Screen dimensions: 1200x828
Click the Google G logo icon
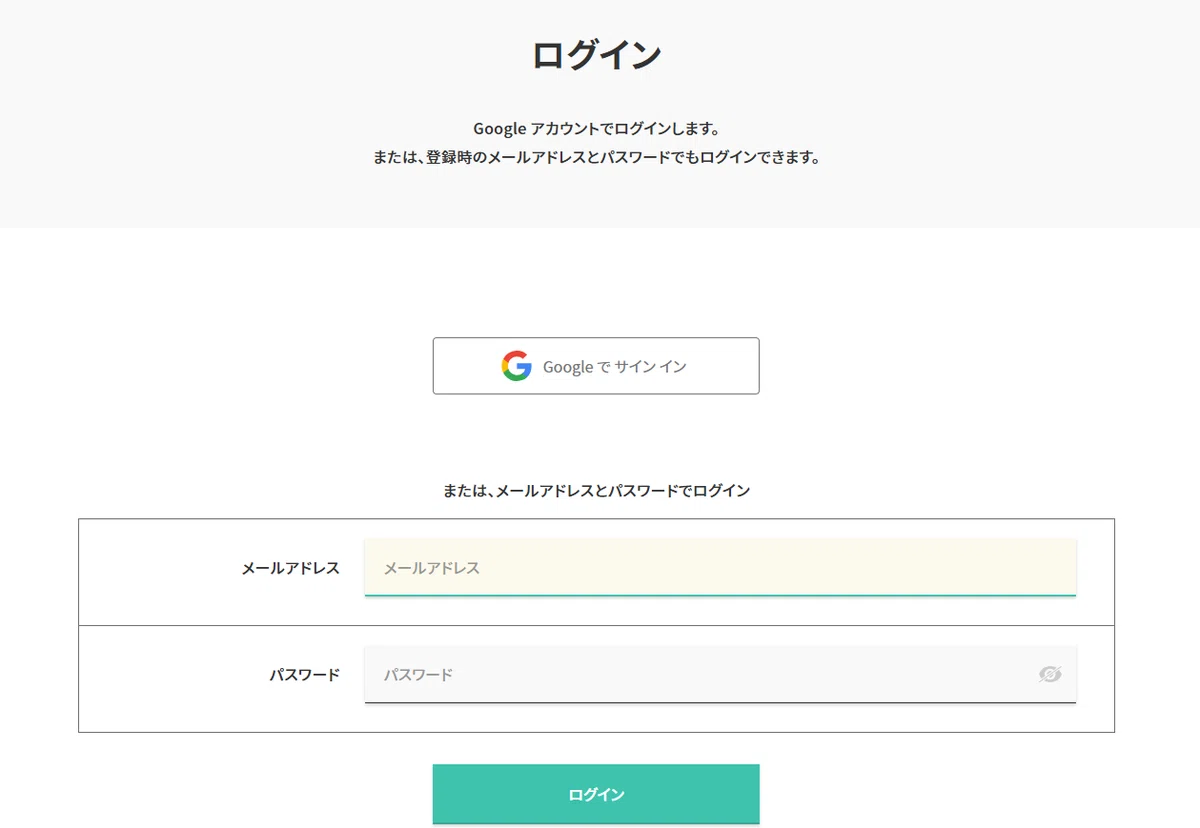[517, 366]
